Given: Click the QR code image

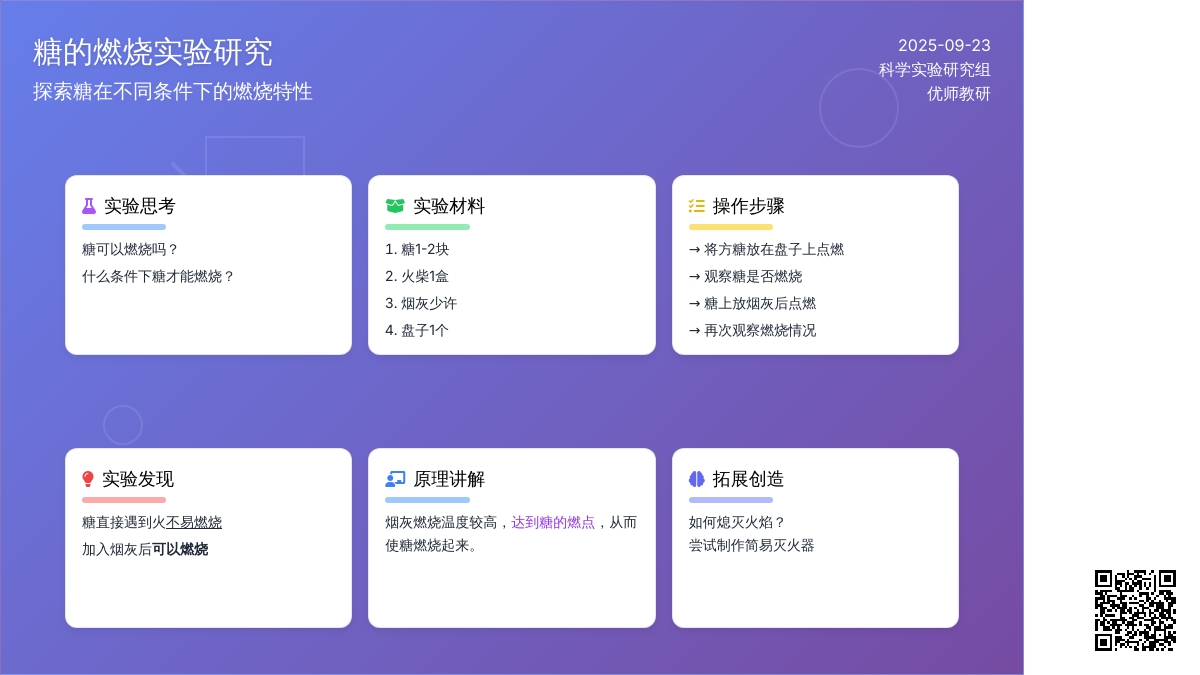Looking at the screenshot, I should point(1135,610).
